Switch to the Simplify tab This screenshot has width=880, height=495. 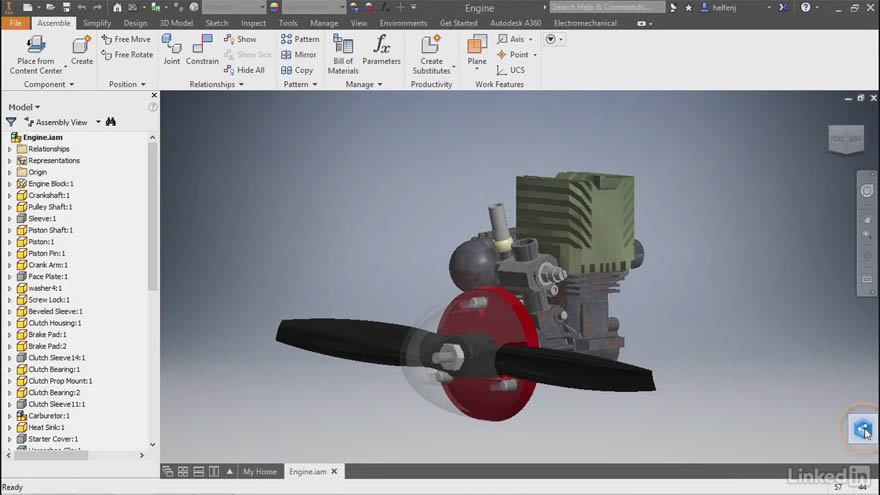[x=97, y=23]
